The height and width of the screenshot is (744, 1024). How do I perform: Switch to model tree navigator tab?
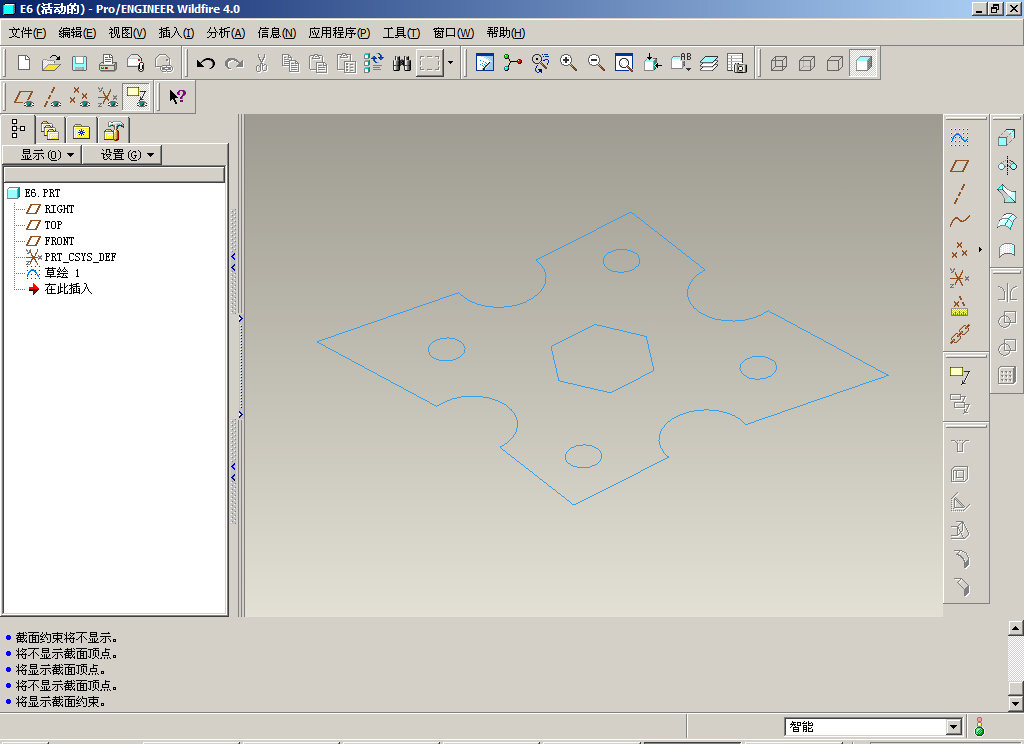click(18, 129)
